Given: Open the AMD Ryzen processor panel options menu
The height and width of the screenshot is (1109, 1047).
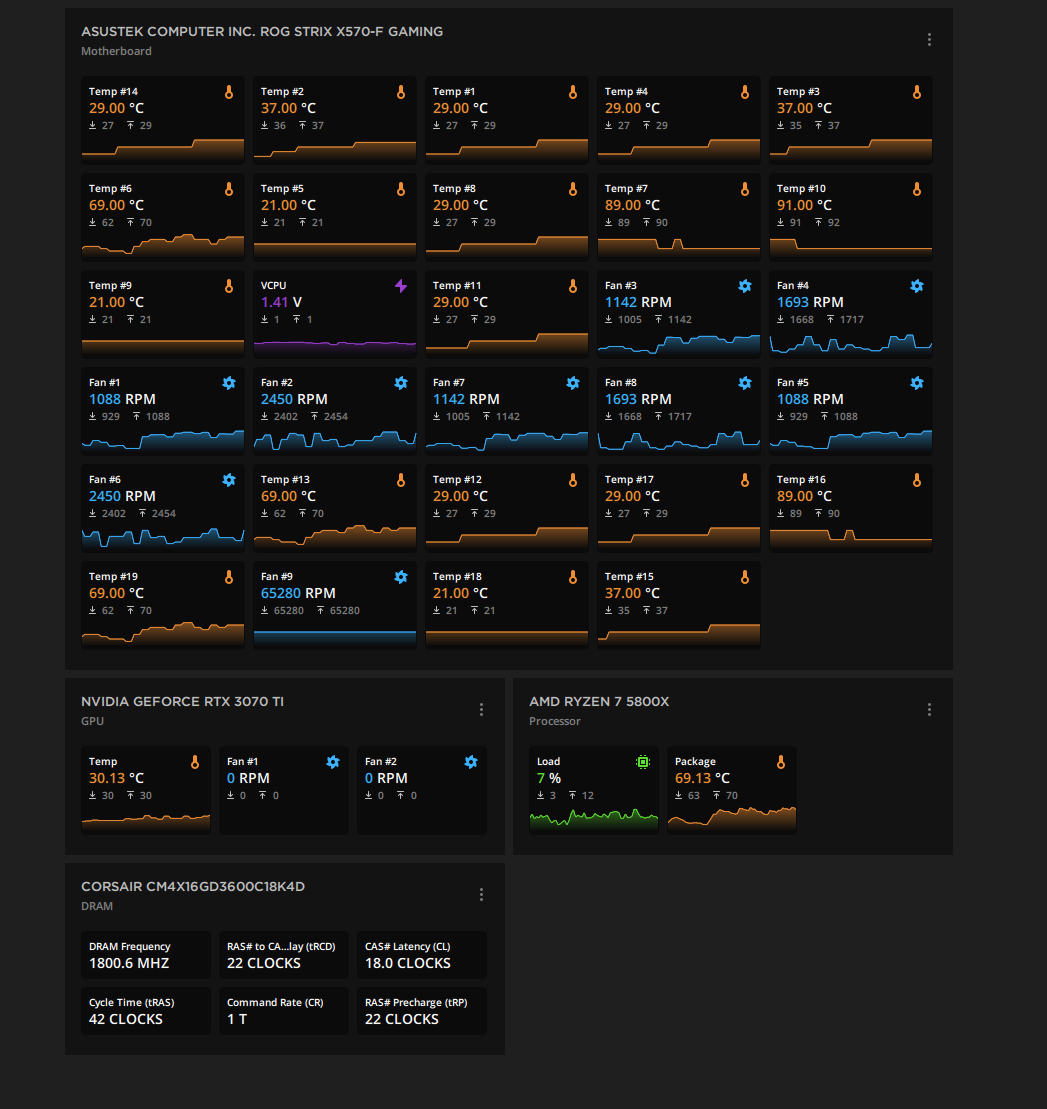Looking at the screenshot, I should click(x=929, y=709).
